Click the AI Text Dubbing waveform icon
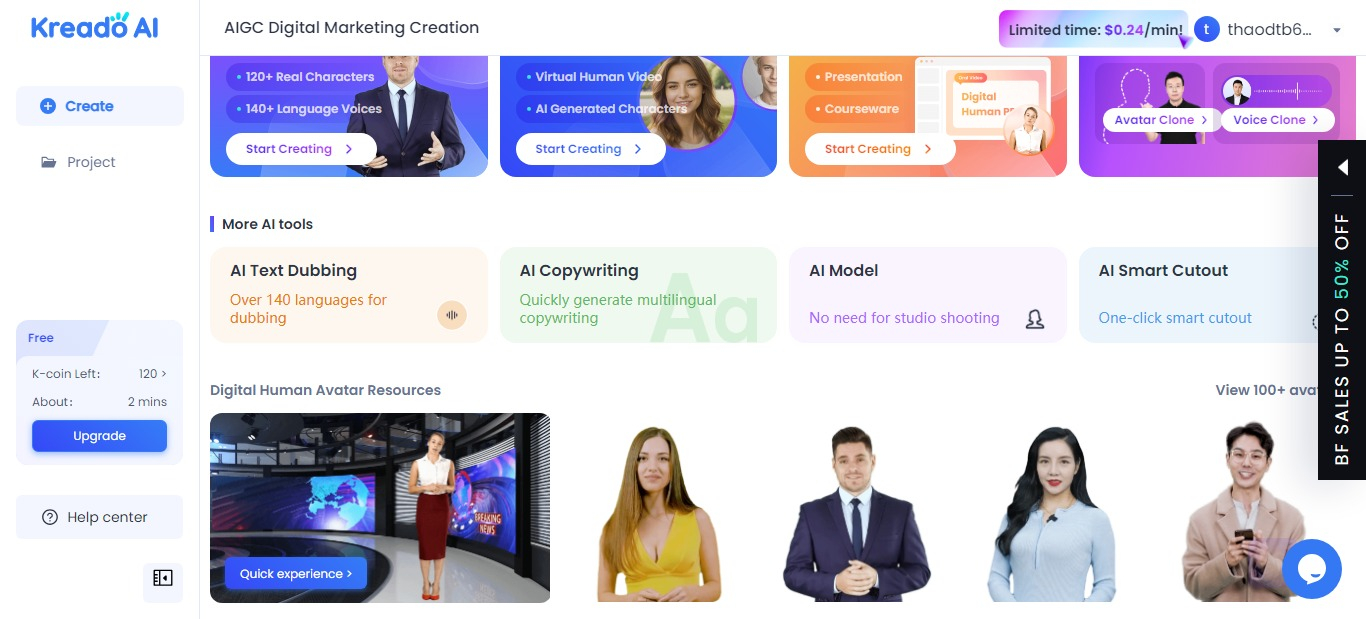The height and width of the screenshot is (619, 1366). click(452, 315)
